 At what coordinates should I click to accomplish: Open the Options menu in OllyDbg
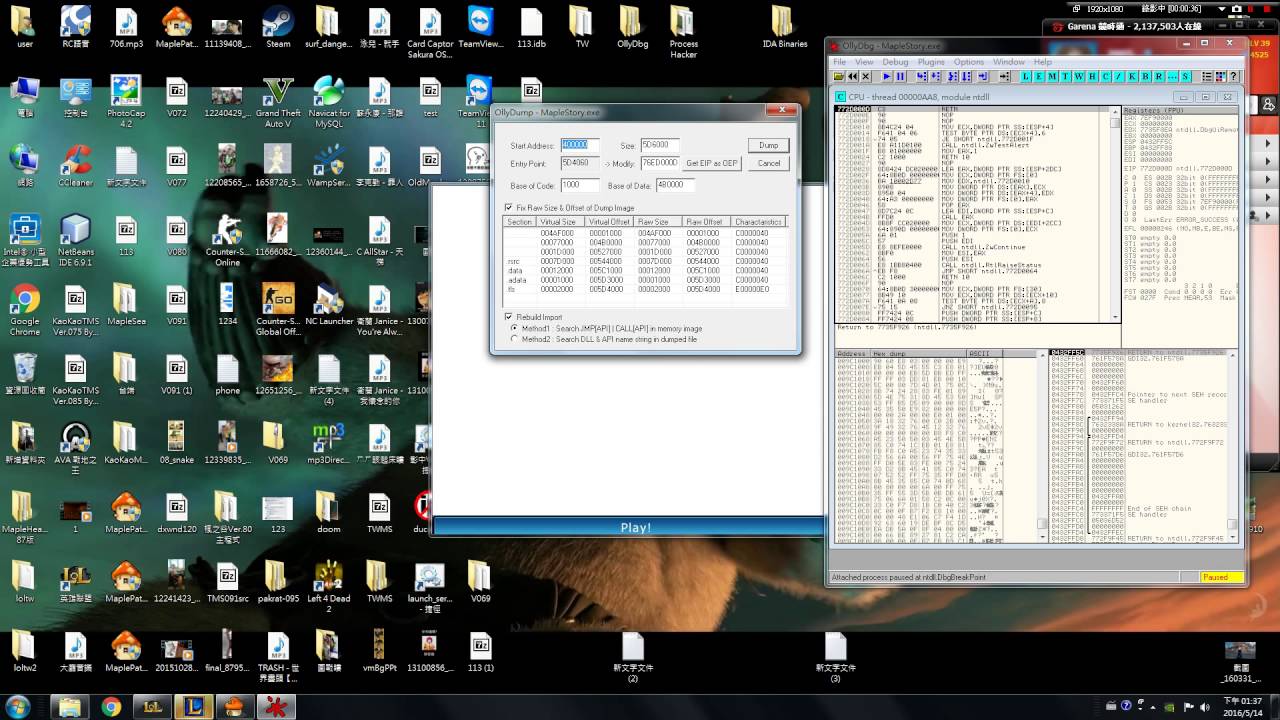pyautogui.click(x=968, y=62)
